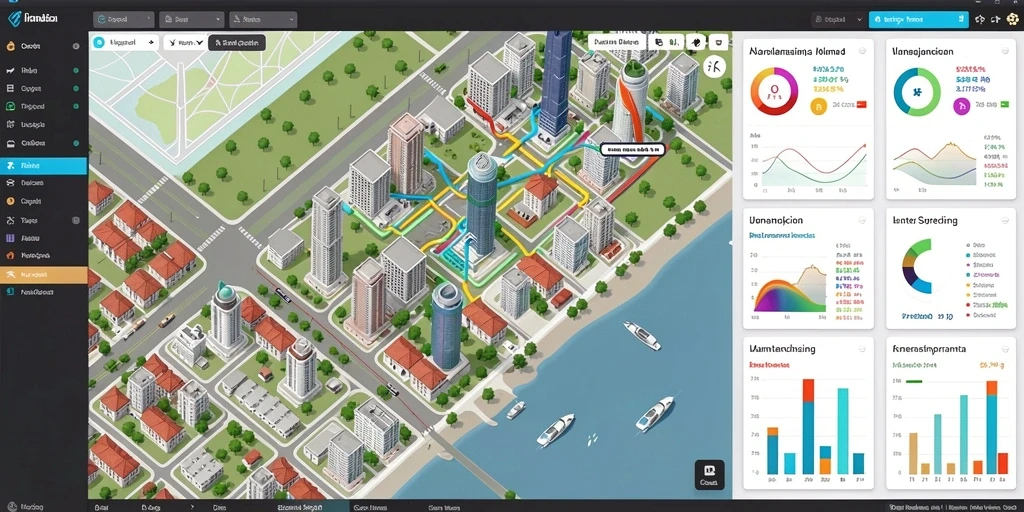1024x512 pixels.
Task: Click the half-ring chart in the 'Ienter Sureding' card
Action: [x=917, y=266]
